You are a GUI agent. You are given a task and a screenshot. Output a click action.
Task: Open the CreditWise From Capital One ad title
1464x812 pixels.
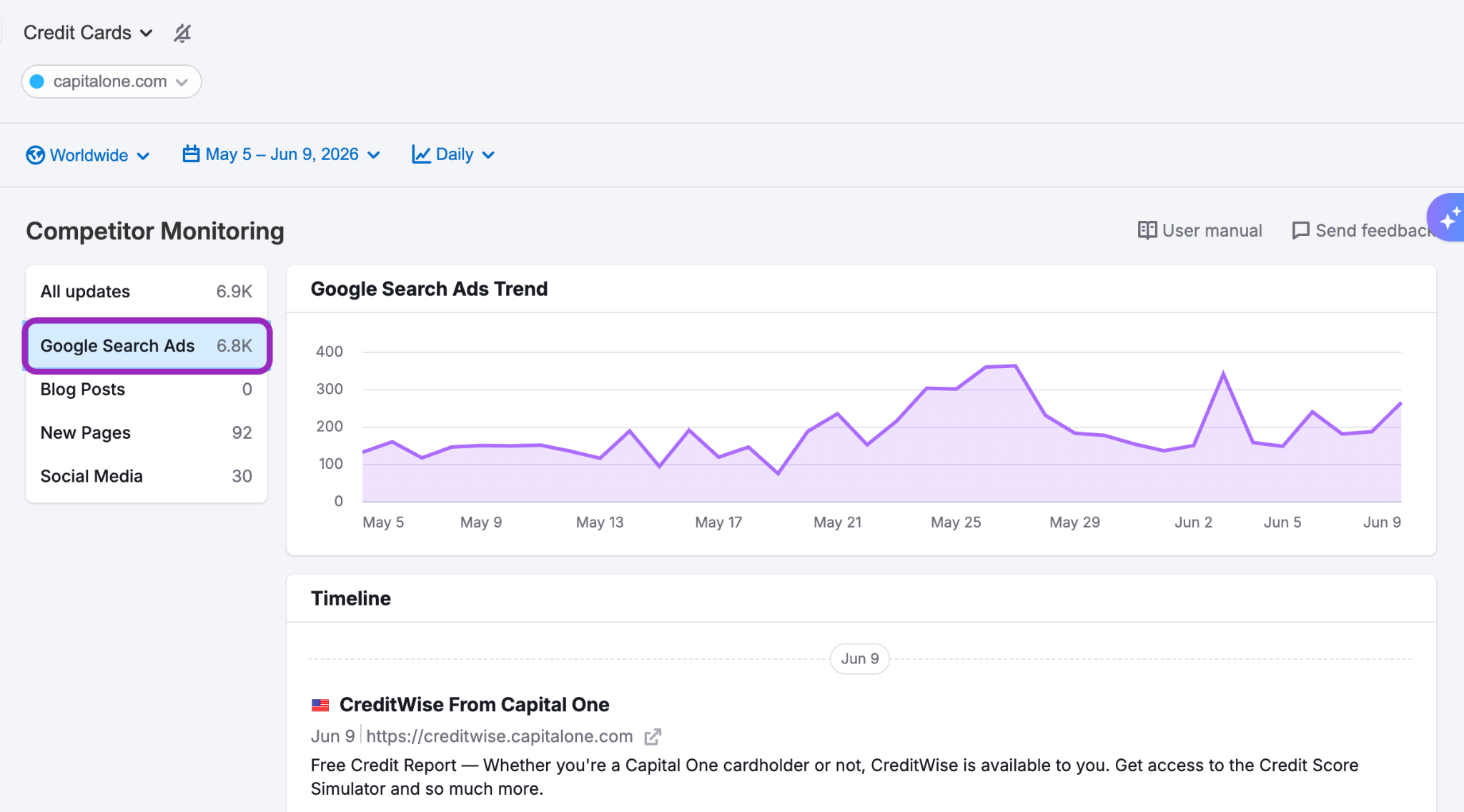click(474, 705)
